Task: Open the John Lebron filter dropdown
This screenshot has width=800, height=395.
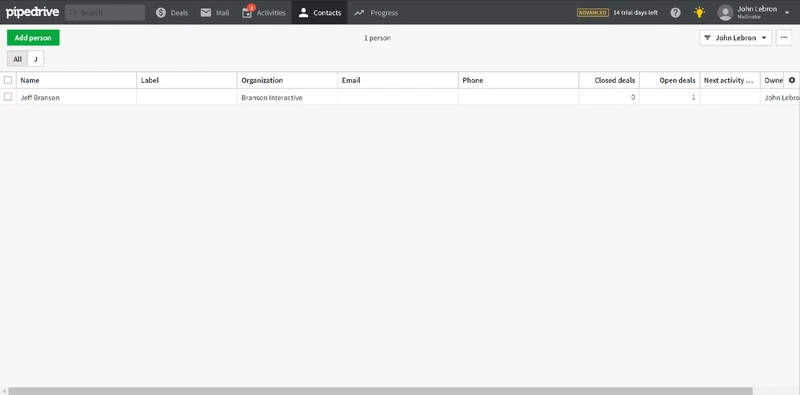Action: (x=735, y=38)
